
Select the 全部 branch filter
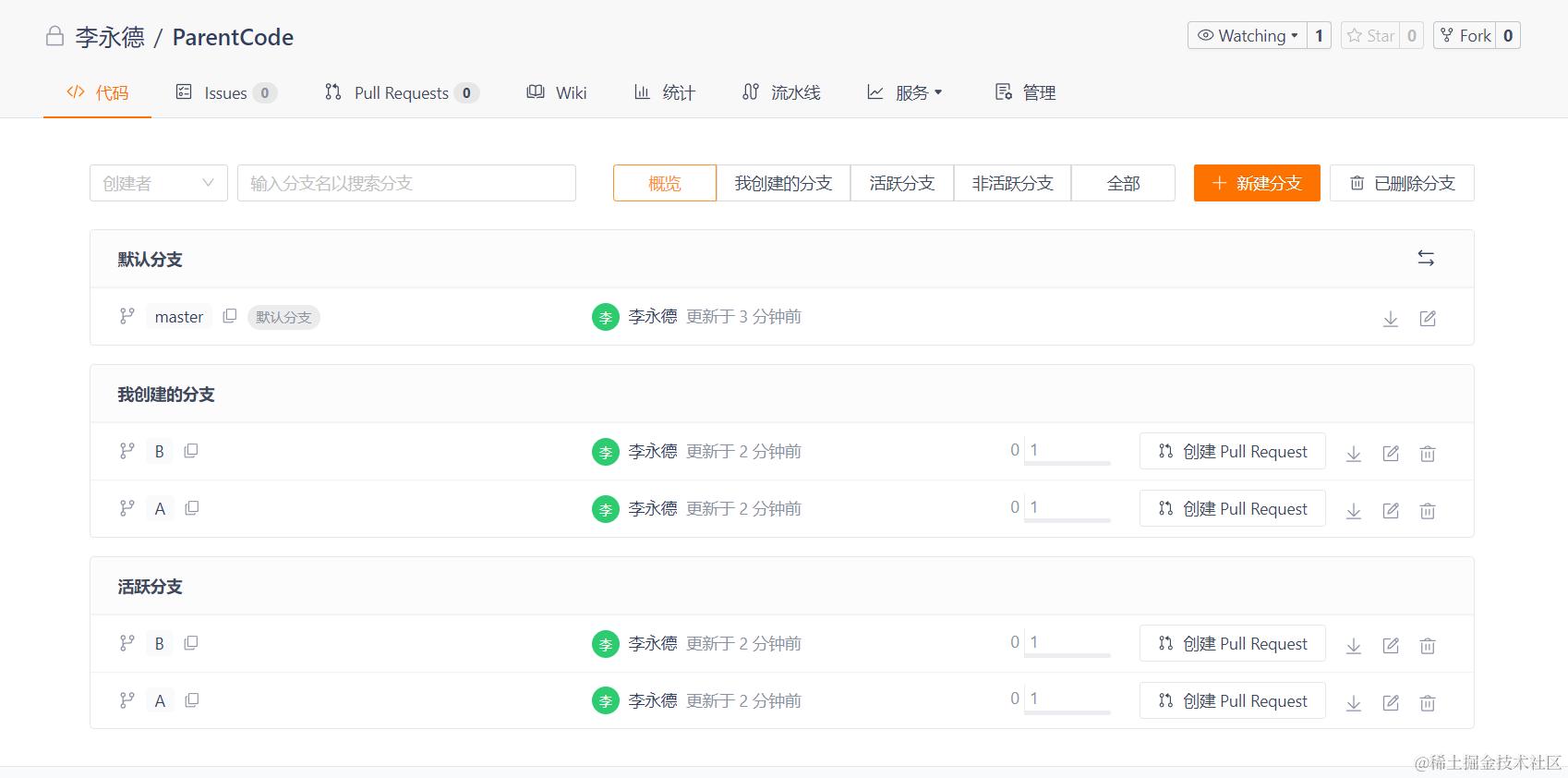tap(1123, 183)
